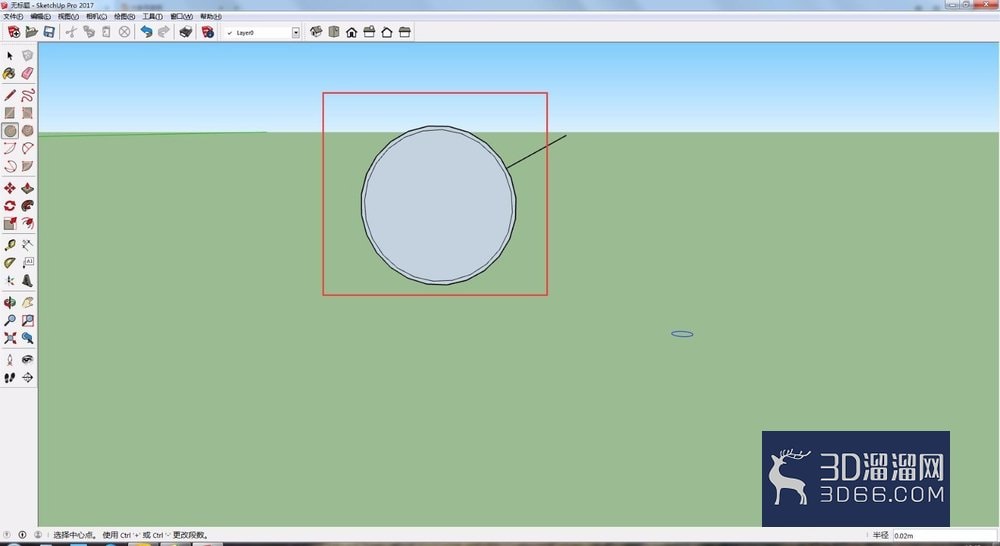Select the Zoom Window tool
Screen dimensions: 1000x546
(27, 320)
